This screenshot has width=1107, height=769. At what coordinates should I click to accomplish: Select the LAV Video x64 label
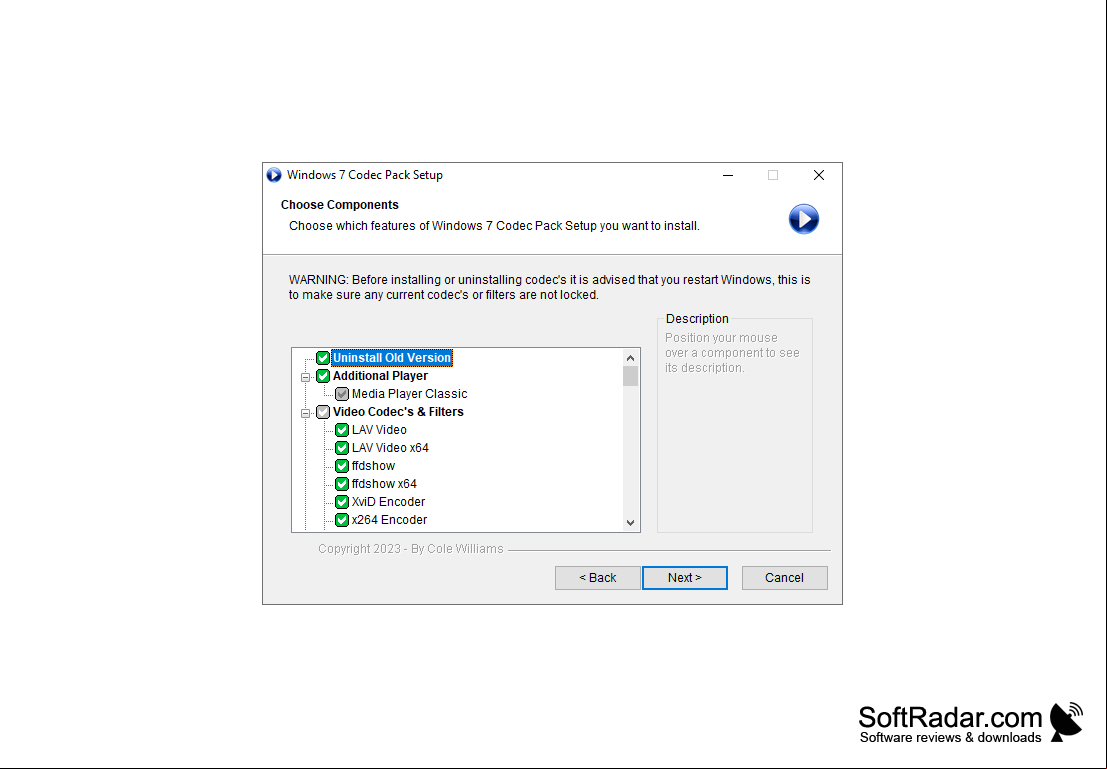tap(390, 448)
